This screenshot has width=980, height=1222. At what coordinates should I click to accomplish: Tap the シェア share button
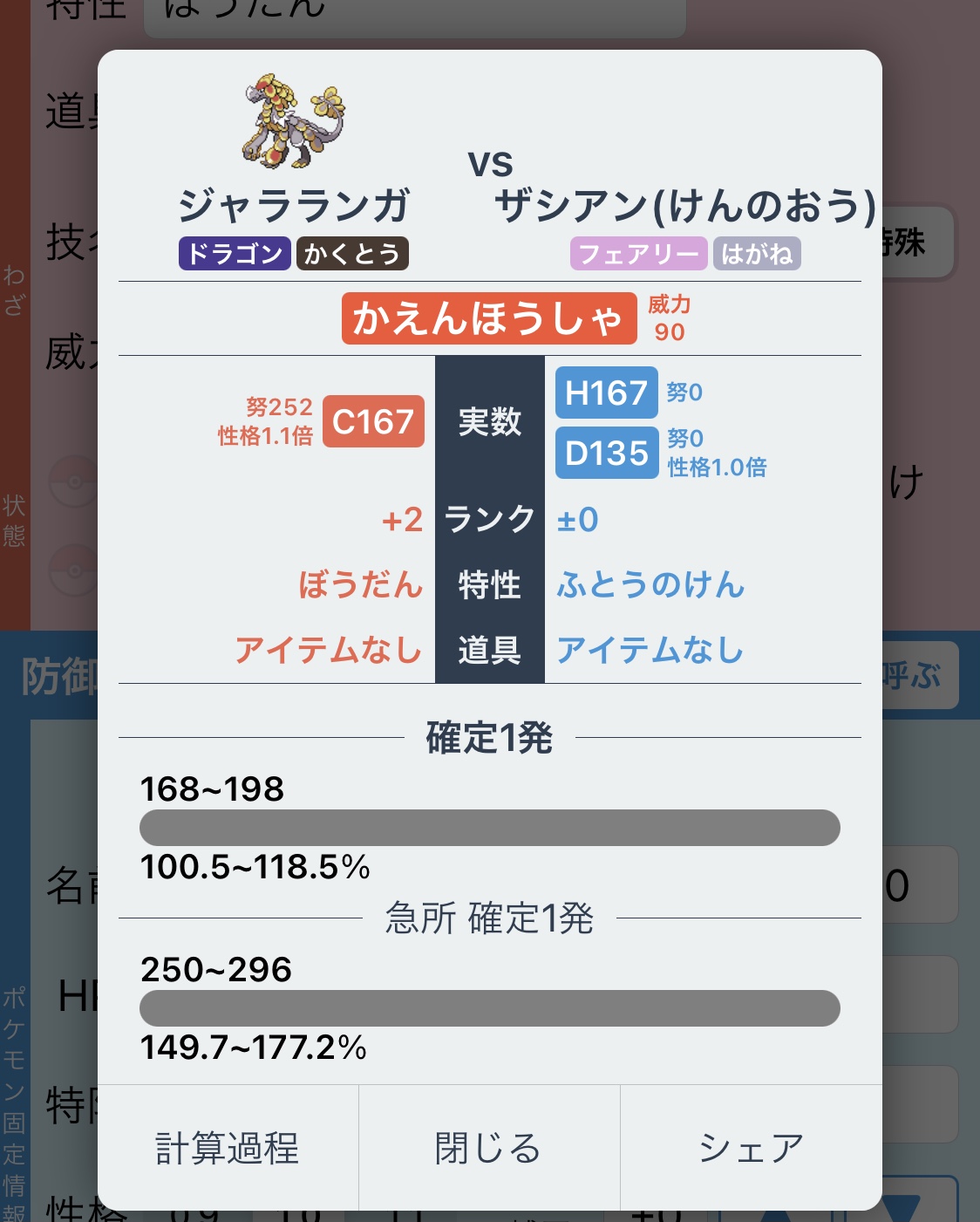751,1148
